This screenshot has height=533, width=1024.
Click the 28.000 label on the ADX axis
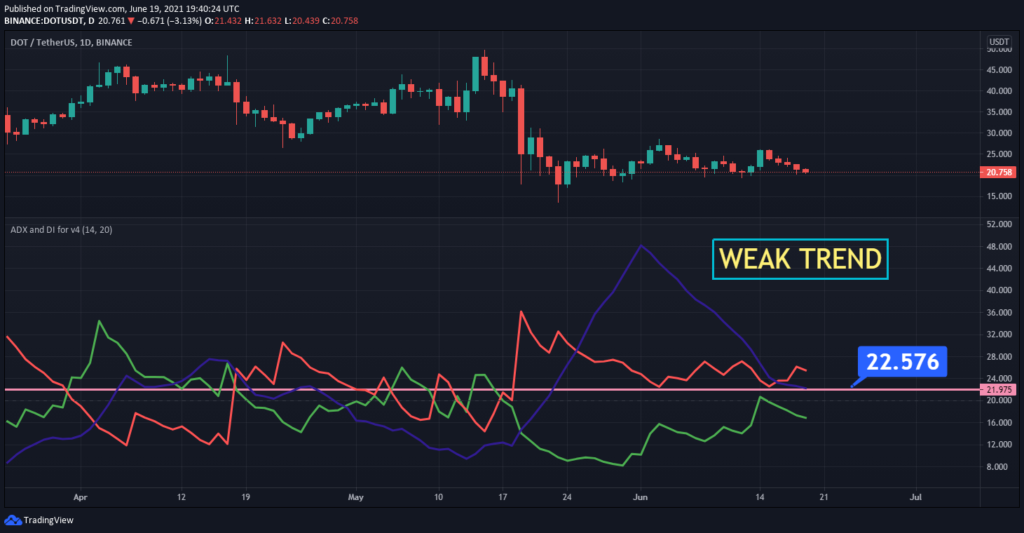(999, 357)
